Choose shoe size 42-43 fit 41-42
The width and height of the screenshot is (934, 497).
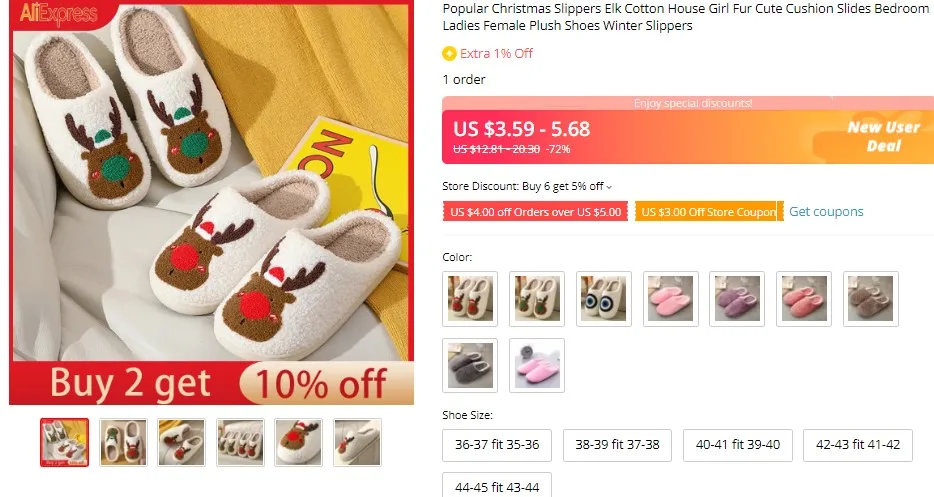tap(858, 445)
